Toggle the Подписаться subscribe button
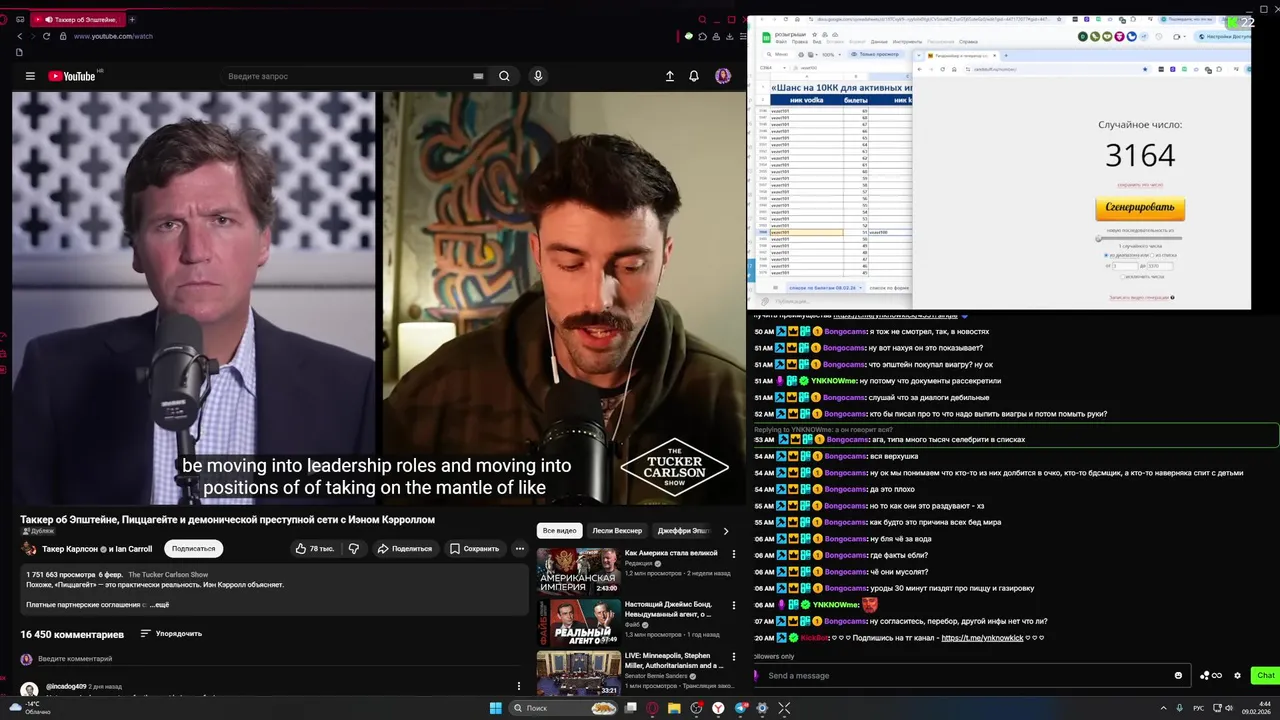This screenshot has width=1280, height=720. 193,548
